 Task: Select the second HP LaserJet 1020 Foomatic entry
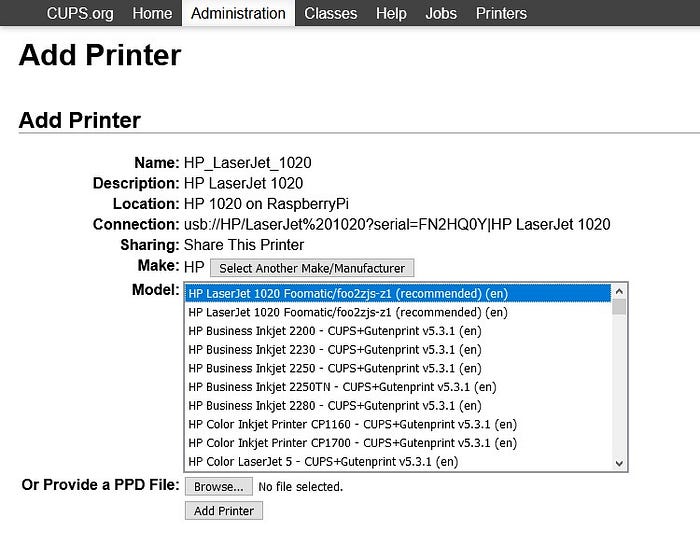[398, 312]
